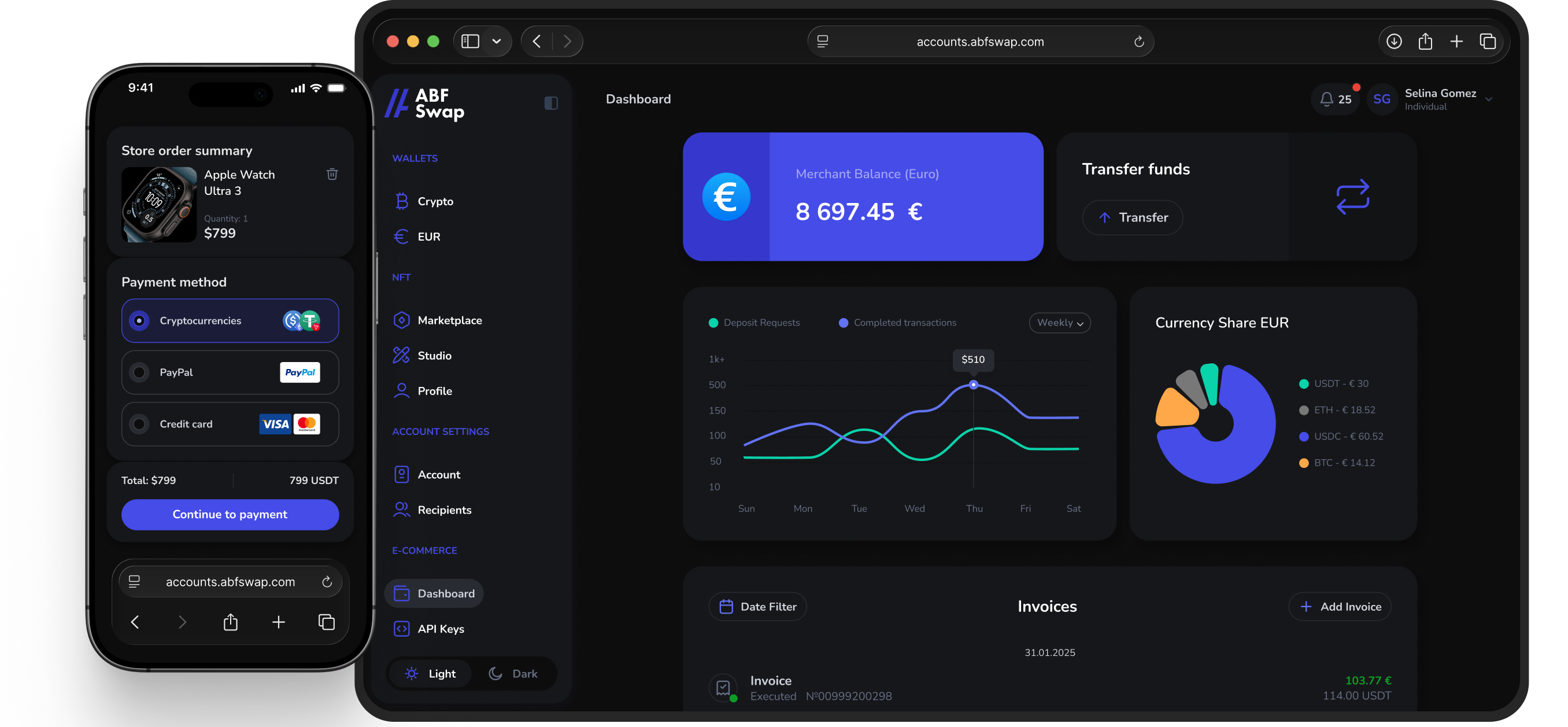This screenshot has height=727, width=1568.
Task: Click Continue to payment
Action: pos(230,514)
